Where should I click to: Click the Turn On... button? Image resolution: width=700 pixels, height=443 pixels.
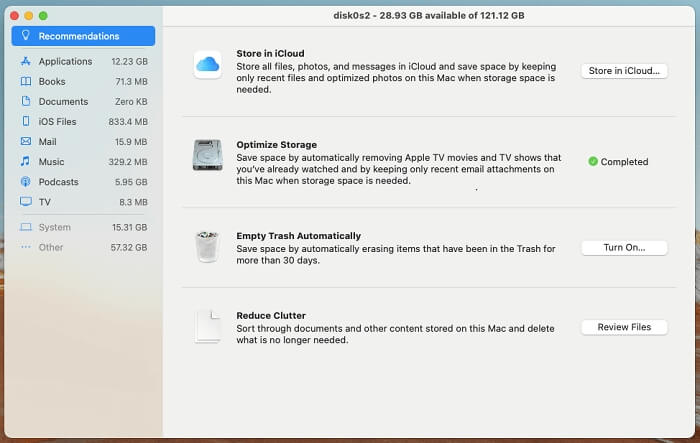click(624, 247)
